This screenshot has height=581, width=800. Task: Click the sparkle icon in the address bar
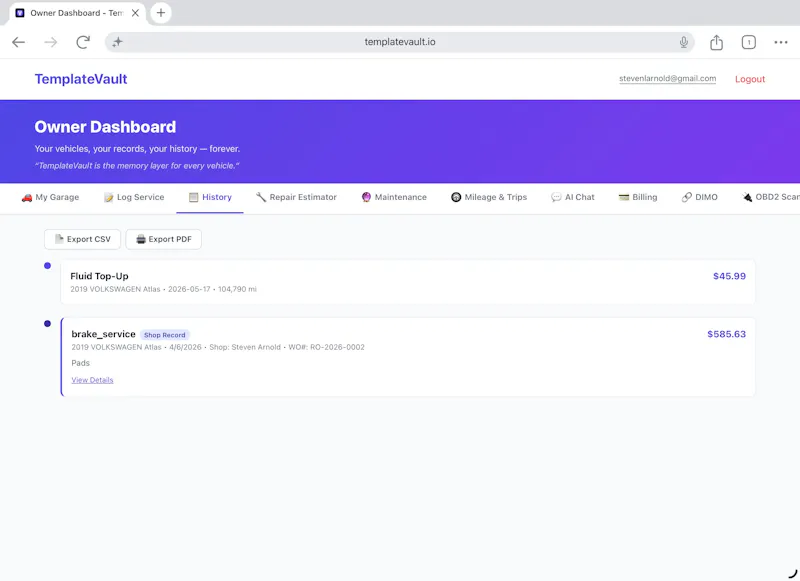tap(118, 42)
